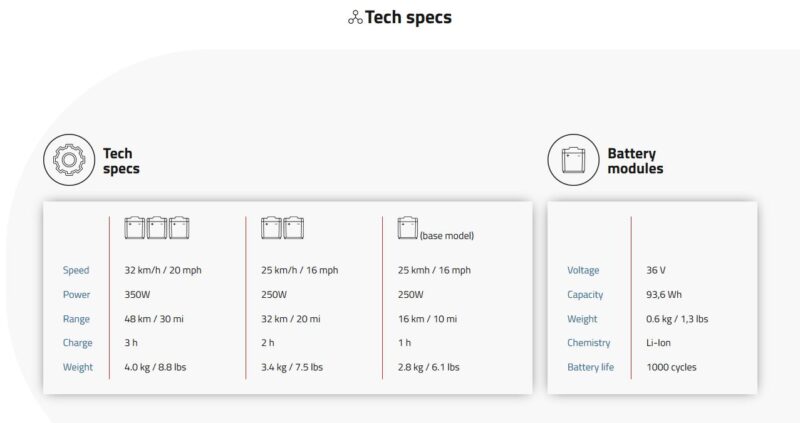Click the (base model) text

[x=447, y=236]
